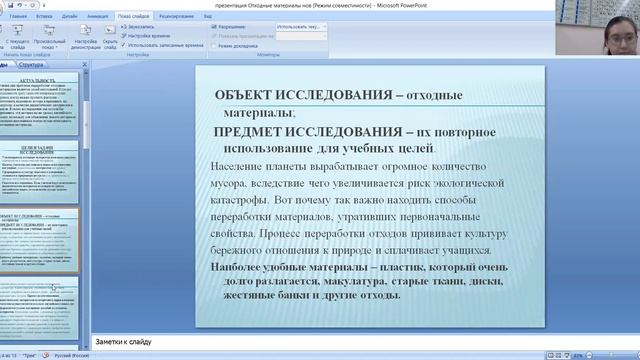The width and height of the screenshot is (640, 360).
Task: Click the zoom out minus button
Action: pyautogui.click(x=589, y=356)
